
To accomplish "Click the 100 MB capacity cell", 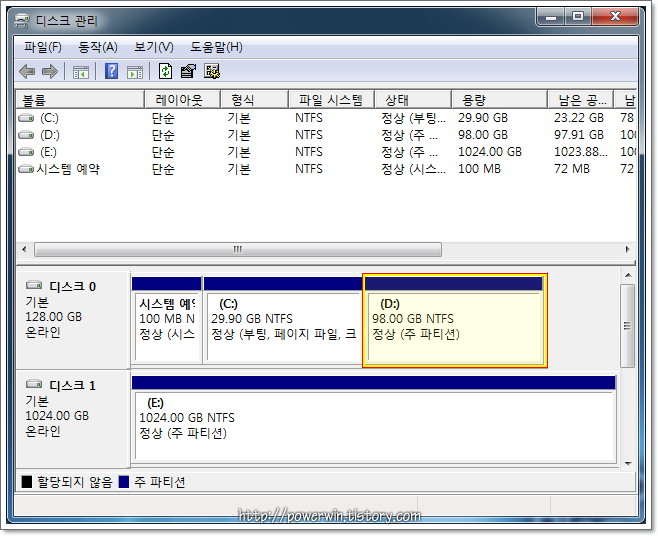I will pyautogui.click(x=479, y=169).
